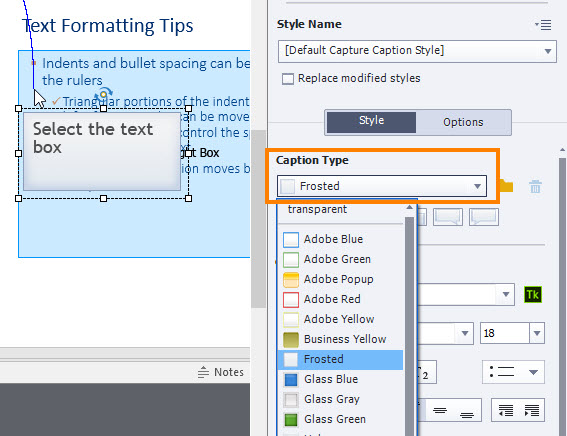Click the caption's bottom-right resize handle
Viewport: 567px width, 436px height.
point(188,198)
